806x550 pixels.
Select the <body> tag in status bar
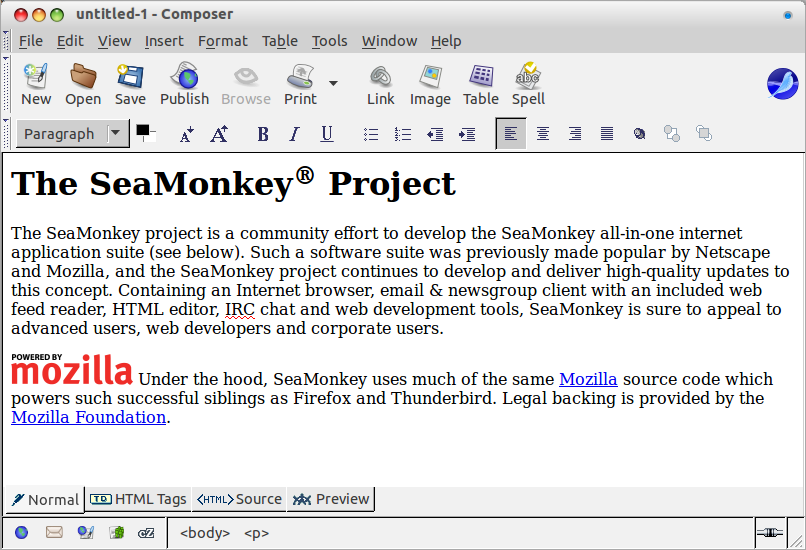[x=205, y=533]
